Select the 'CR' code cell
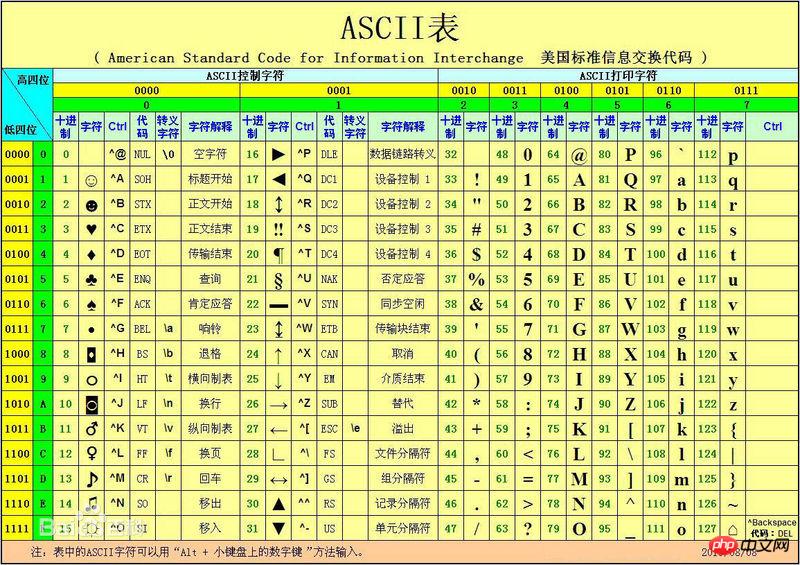The height and width of the screenshot is (565, 800). coord(142,479)
